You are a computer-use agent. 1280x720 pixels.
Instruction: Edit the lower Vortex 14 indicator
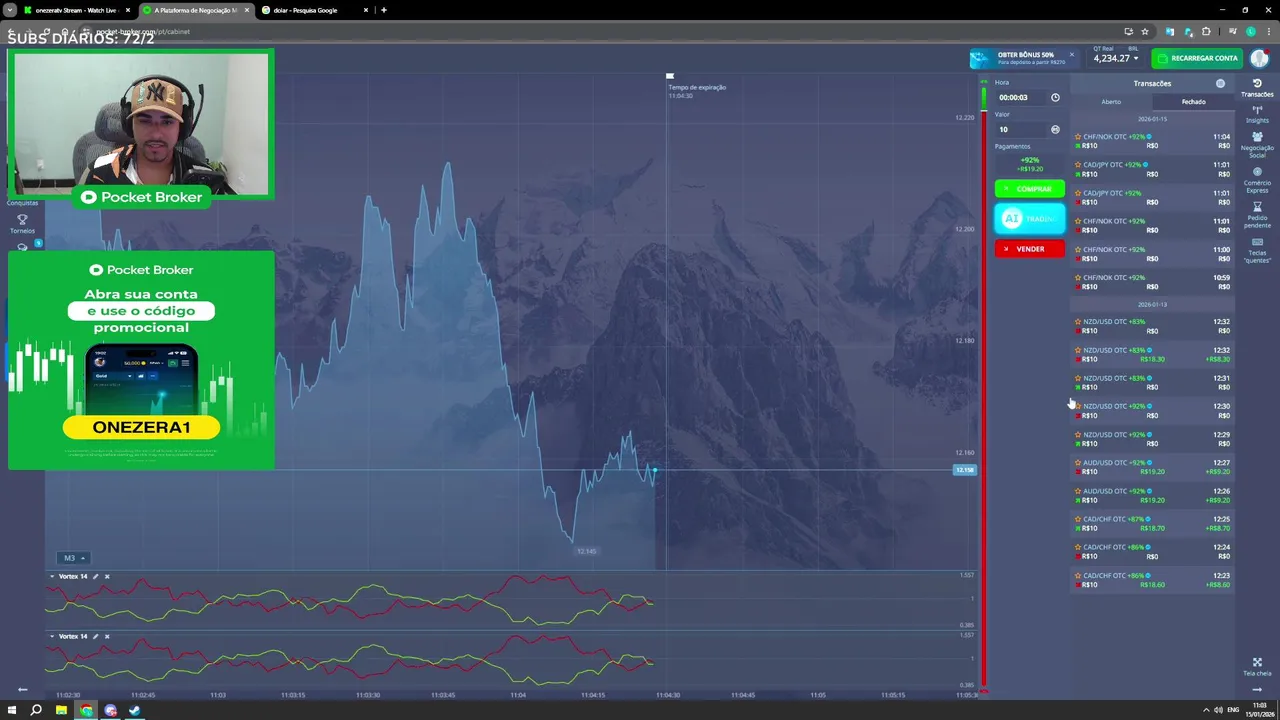[96, 636]
